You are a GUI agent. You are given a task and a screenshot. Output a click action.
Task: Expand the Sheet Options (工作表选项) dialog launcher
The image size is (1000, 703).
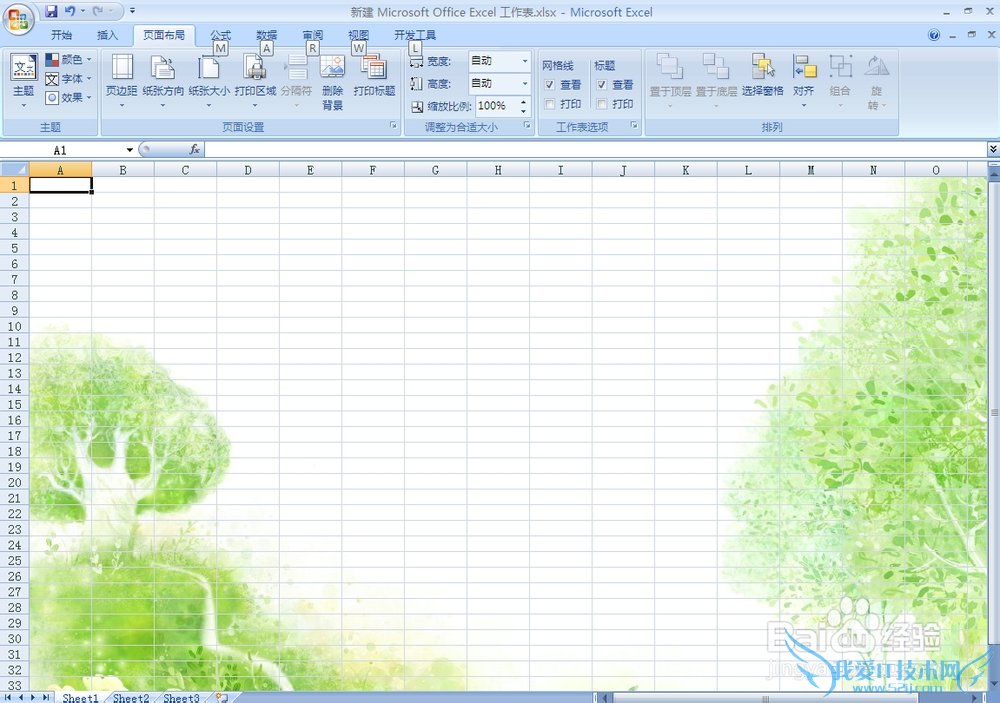point(634,126)
